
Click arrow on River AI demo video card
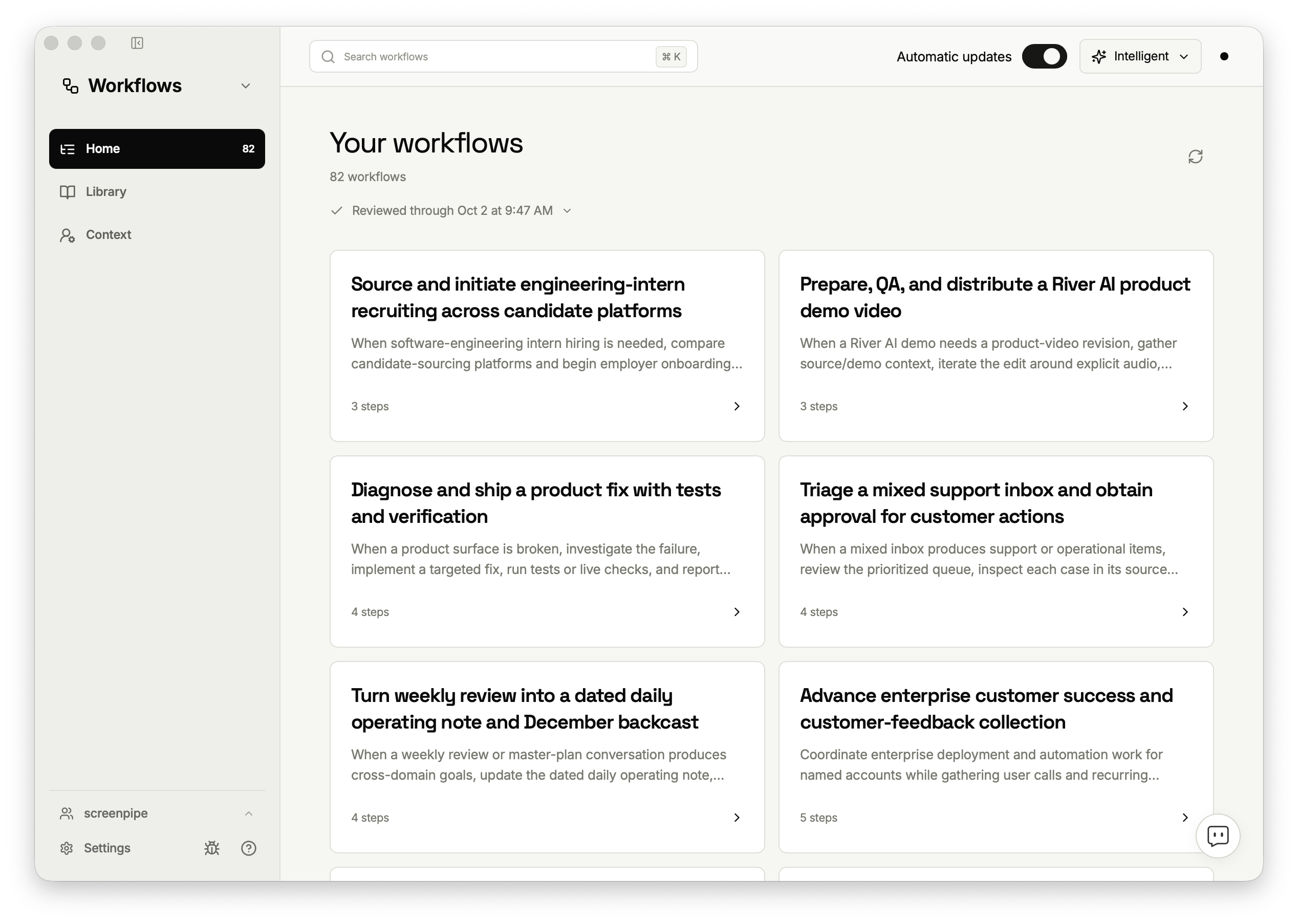pos(1185,406)
